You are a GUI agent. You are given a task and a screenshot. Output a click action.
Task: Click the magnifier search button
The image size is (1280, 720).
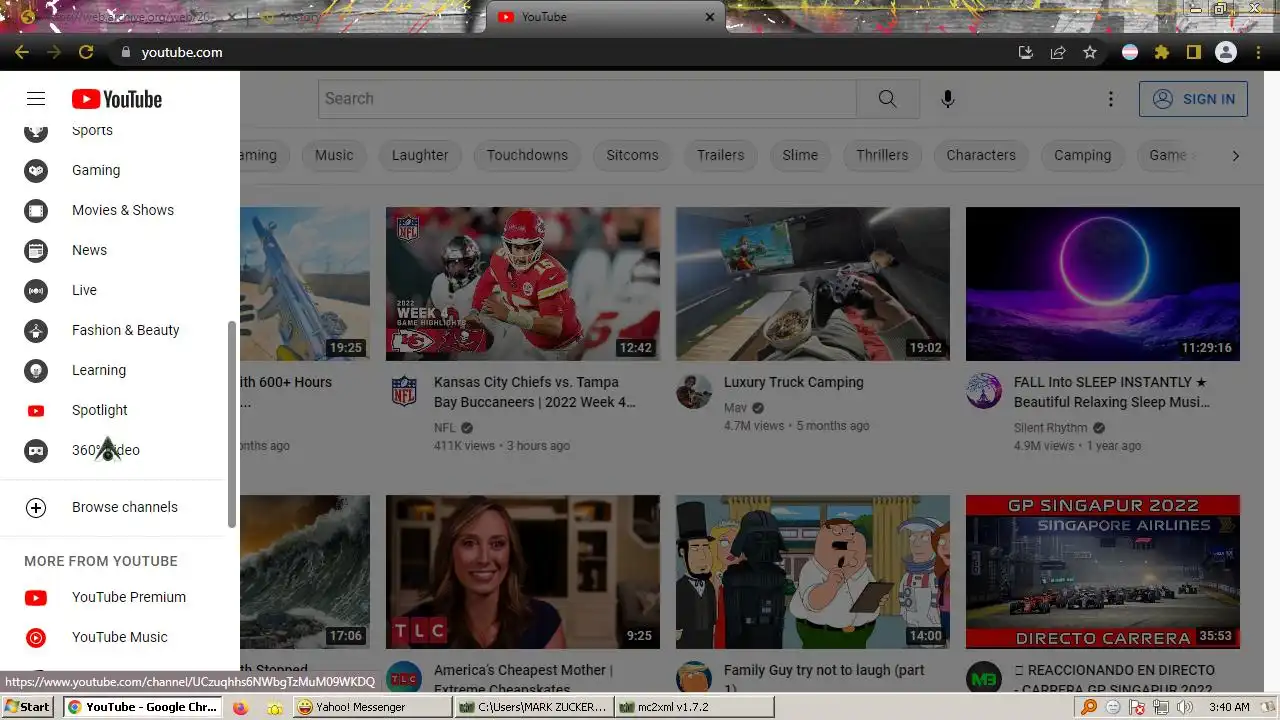pos(887,99)
